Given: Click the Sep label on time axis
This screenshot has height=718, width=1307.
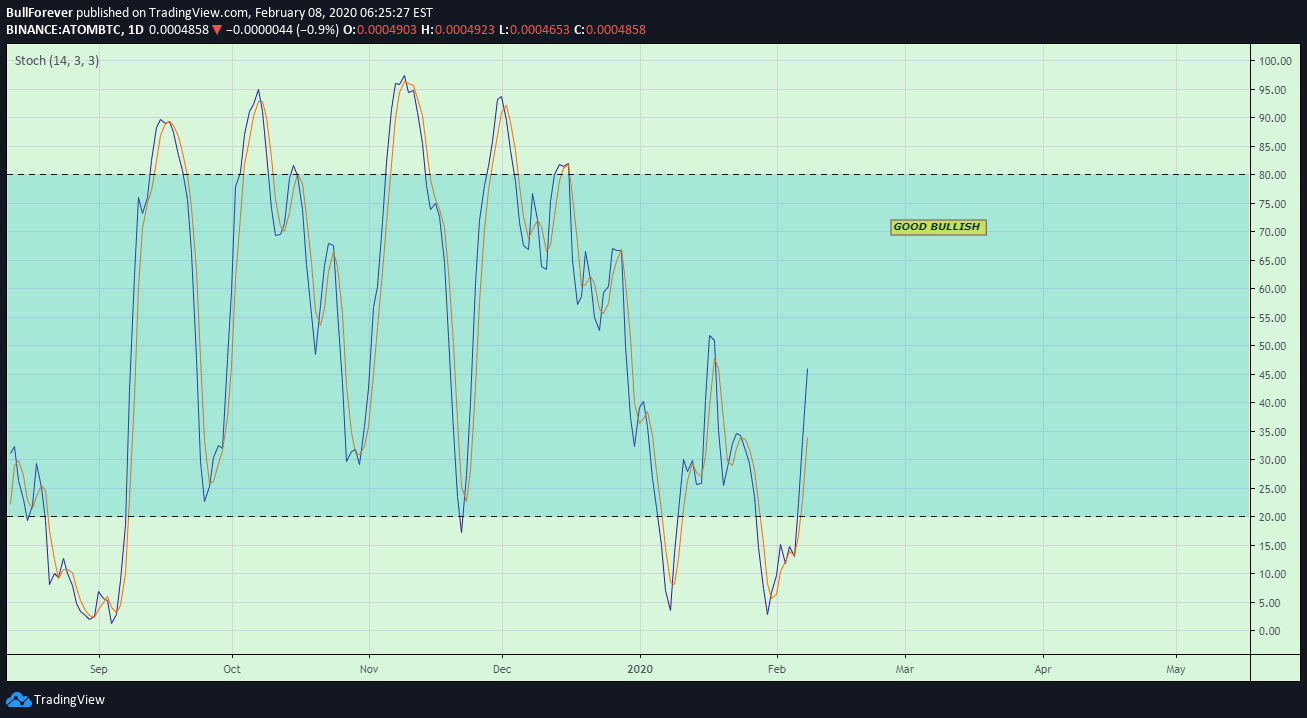Looking at the screenshot, I should 98,668.
